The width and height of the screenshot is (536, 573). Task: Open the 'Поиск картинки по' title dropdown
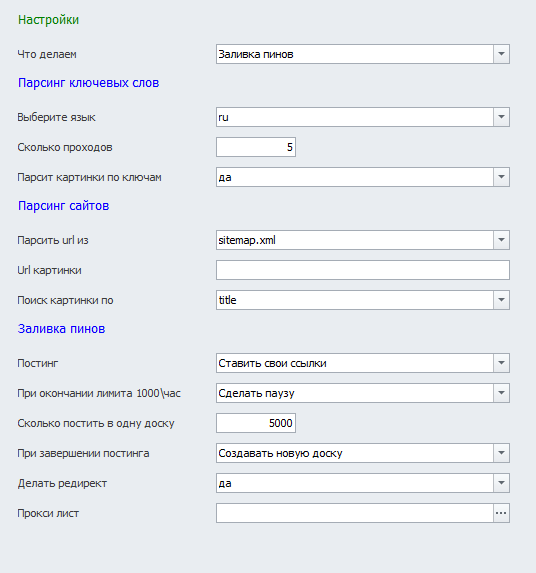pos(501,300)
